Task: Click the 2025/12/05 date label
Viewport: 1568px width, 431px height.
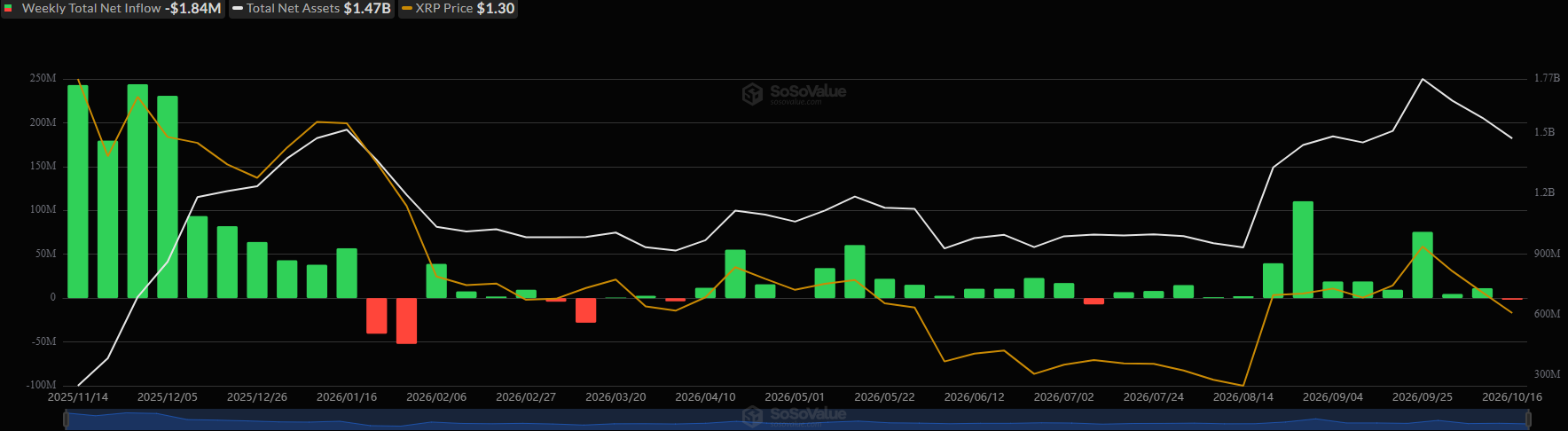Action: pos(168,397)
